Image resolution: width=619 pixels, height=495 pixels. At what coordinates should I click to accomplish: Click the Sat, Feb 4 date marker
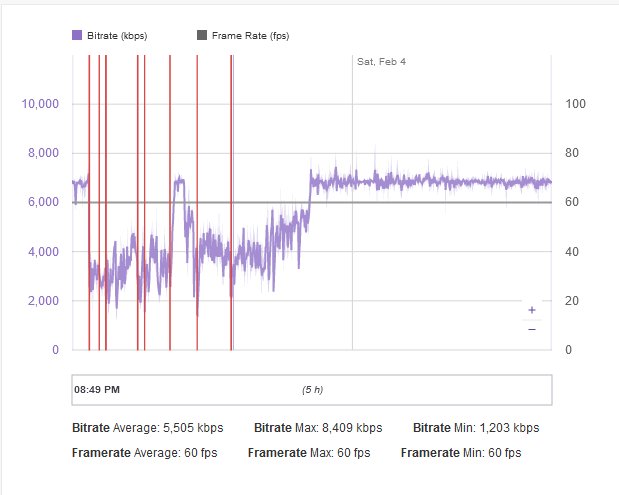[381, 62]
